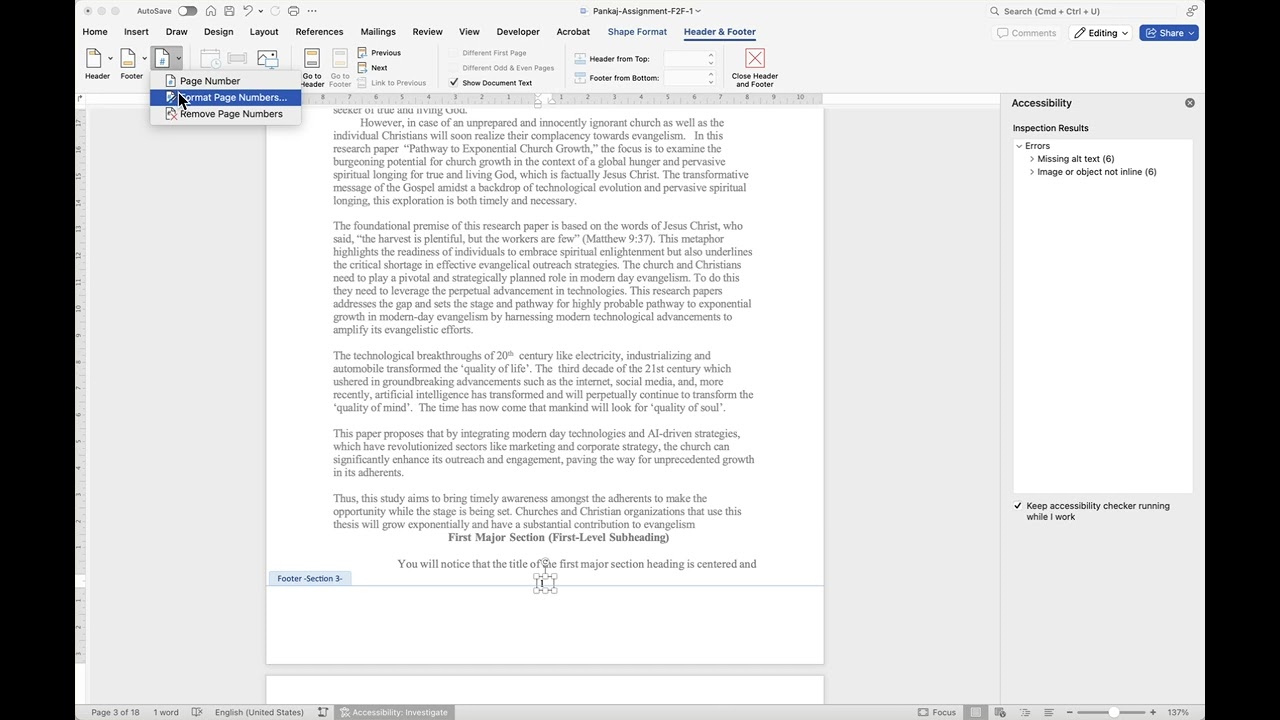The width and height of the screenshot is (1280, 720).
Task: Open the more options ellipsis in title bar
Action: (x=312, y=11)
